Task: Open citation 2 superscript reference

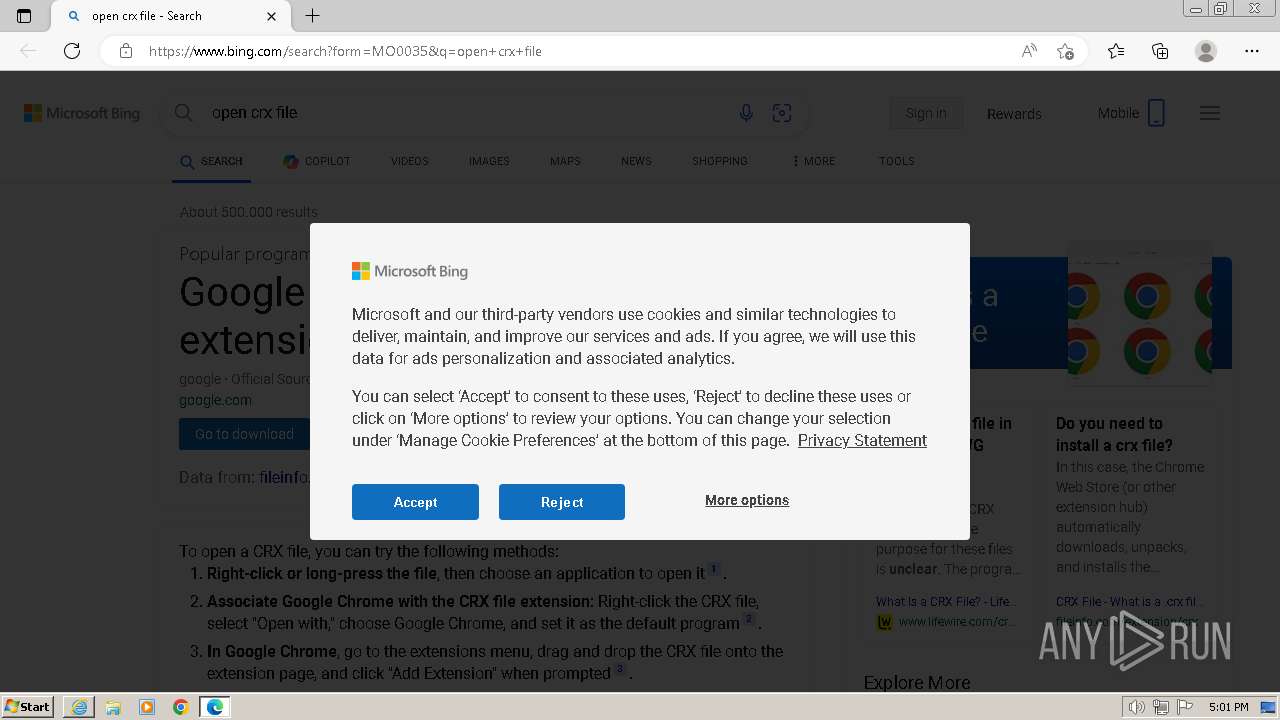Action: click(748, 619)
